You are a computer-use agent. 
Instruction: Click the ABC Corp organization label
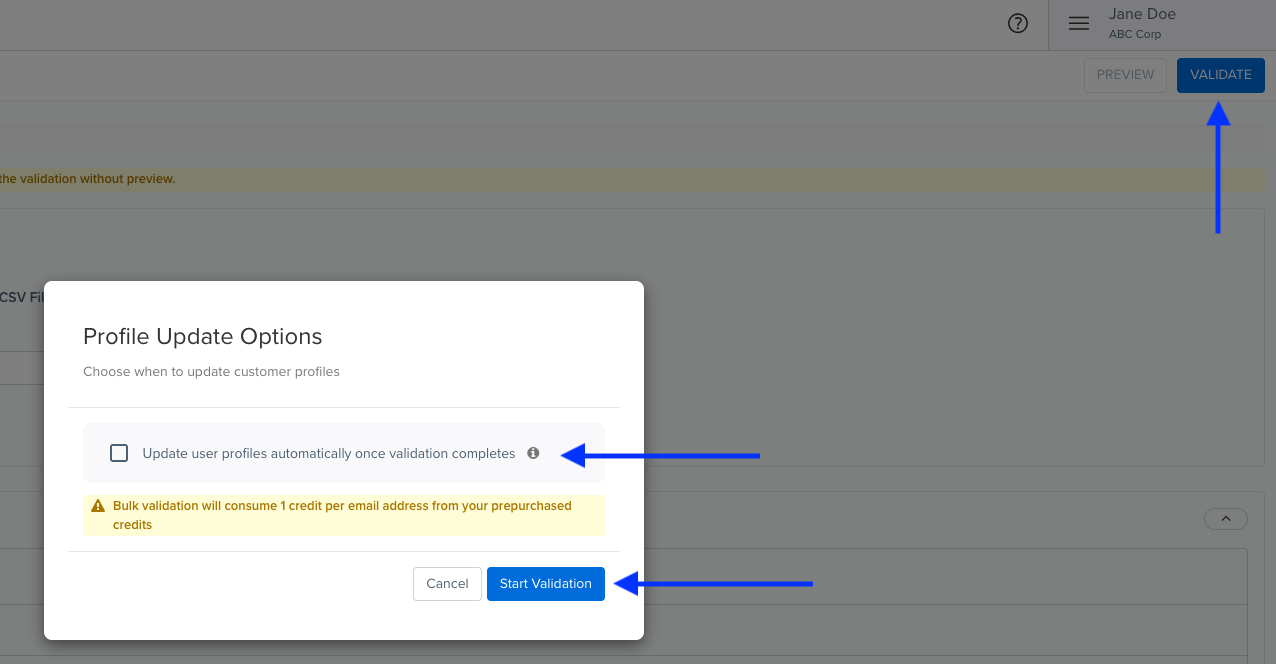(1135, 33)
